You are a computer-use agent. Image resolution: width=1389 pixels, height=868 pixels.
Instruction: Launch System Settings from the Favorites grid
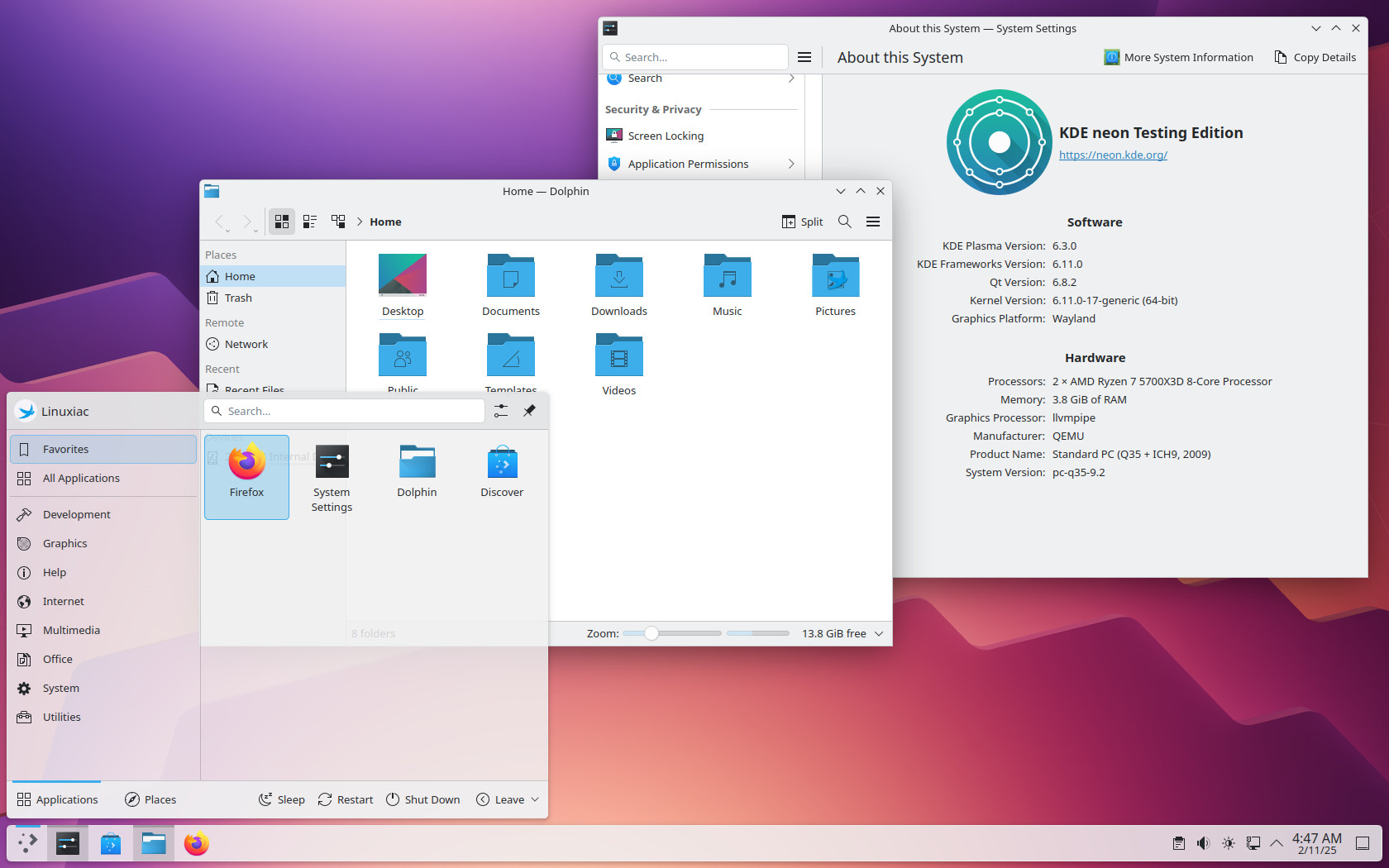332,477
